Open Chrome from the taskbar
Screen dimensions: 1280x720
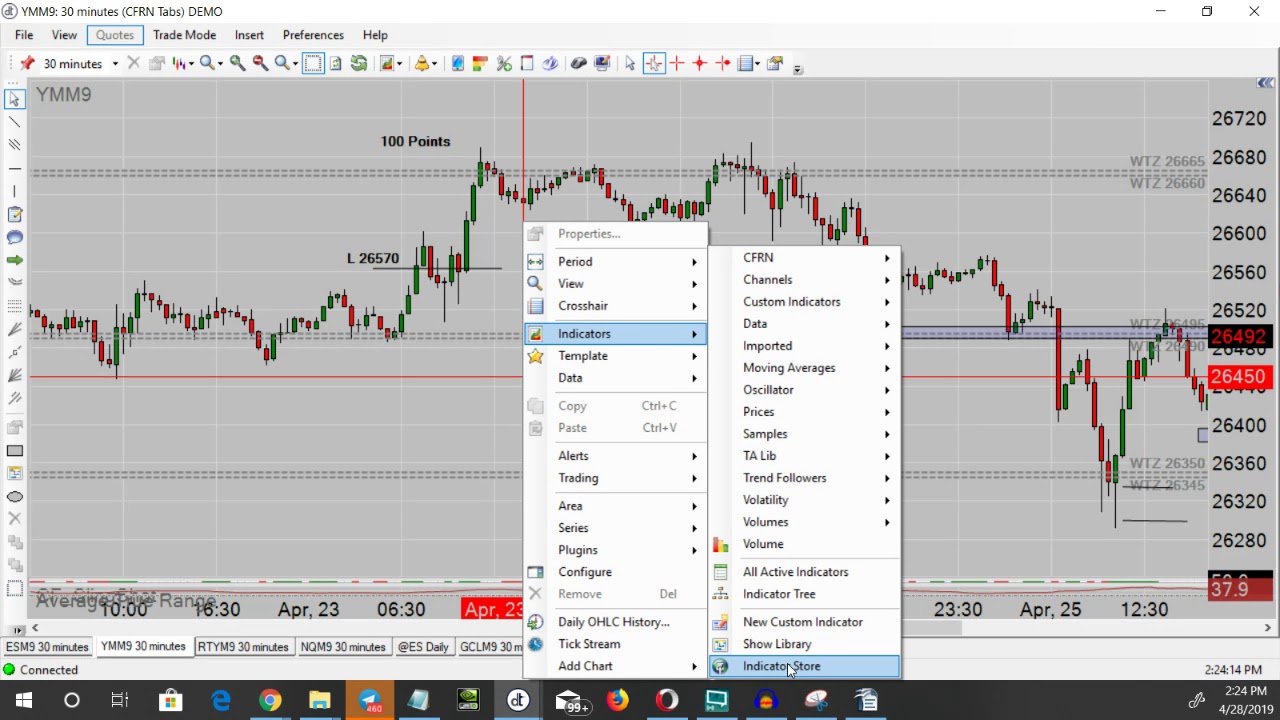coord(270,700)
